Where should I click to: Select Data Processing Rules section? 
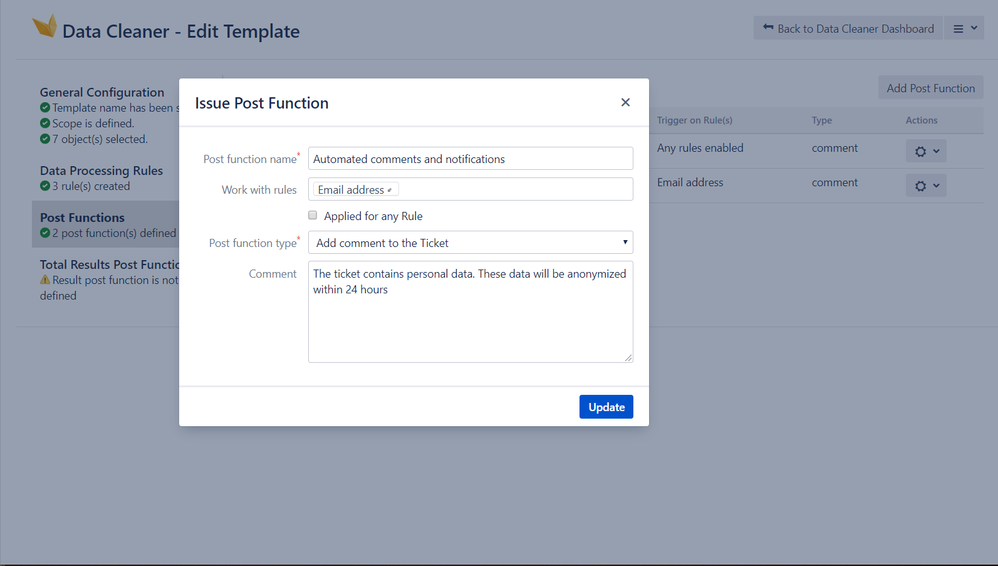point(101,171)
